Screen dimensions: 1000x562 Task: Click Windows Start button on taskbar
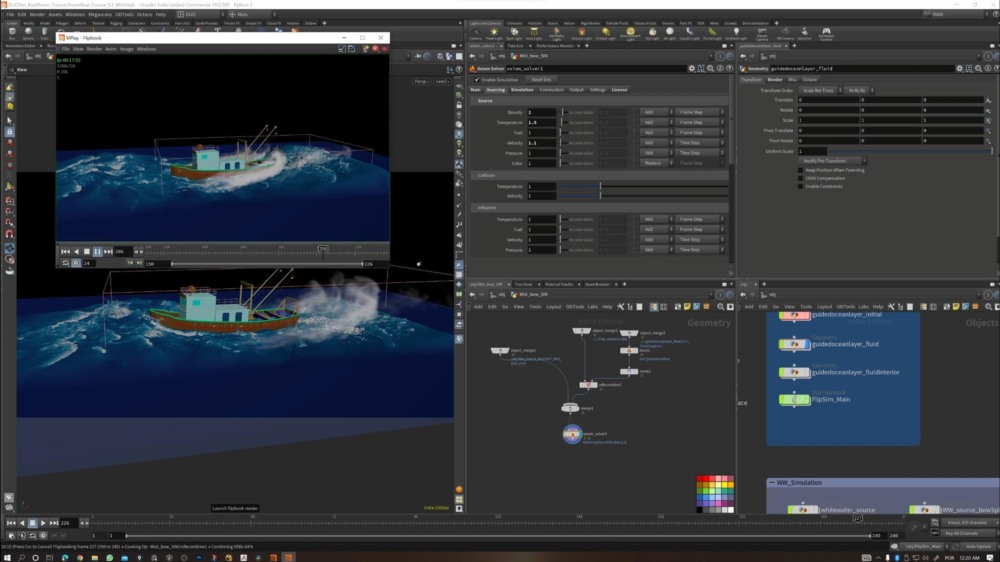(x=6, y=558)
